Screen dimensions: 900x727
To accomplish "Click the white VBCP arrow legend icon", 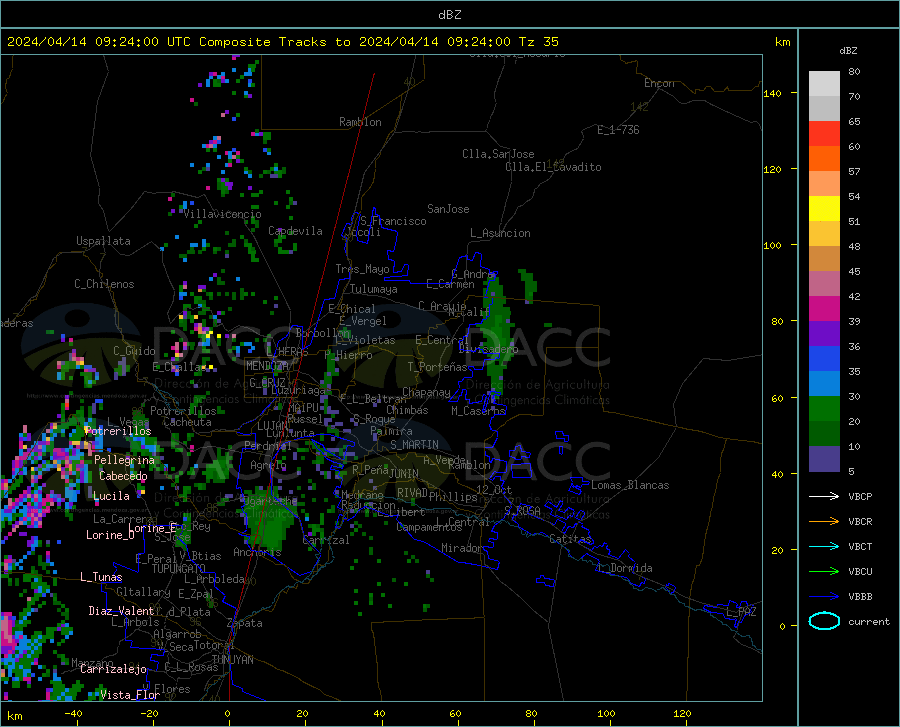I will coord(824,496).
